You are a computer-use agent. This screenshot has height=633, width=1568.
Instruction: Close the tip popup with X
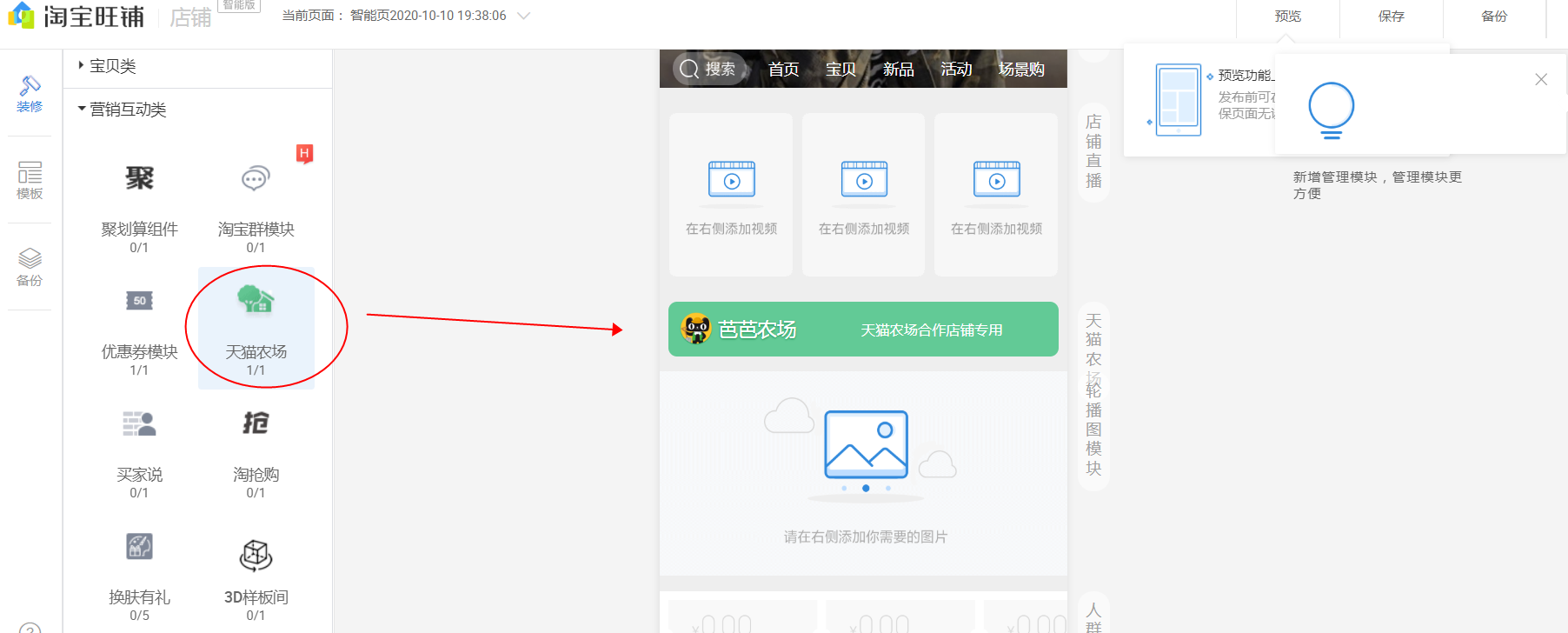pos(1541,79)
